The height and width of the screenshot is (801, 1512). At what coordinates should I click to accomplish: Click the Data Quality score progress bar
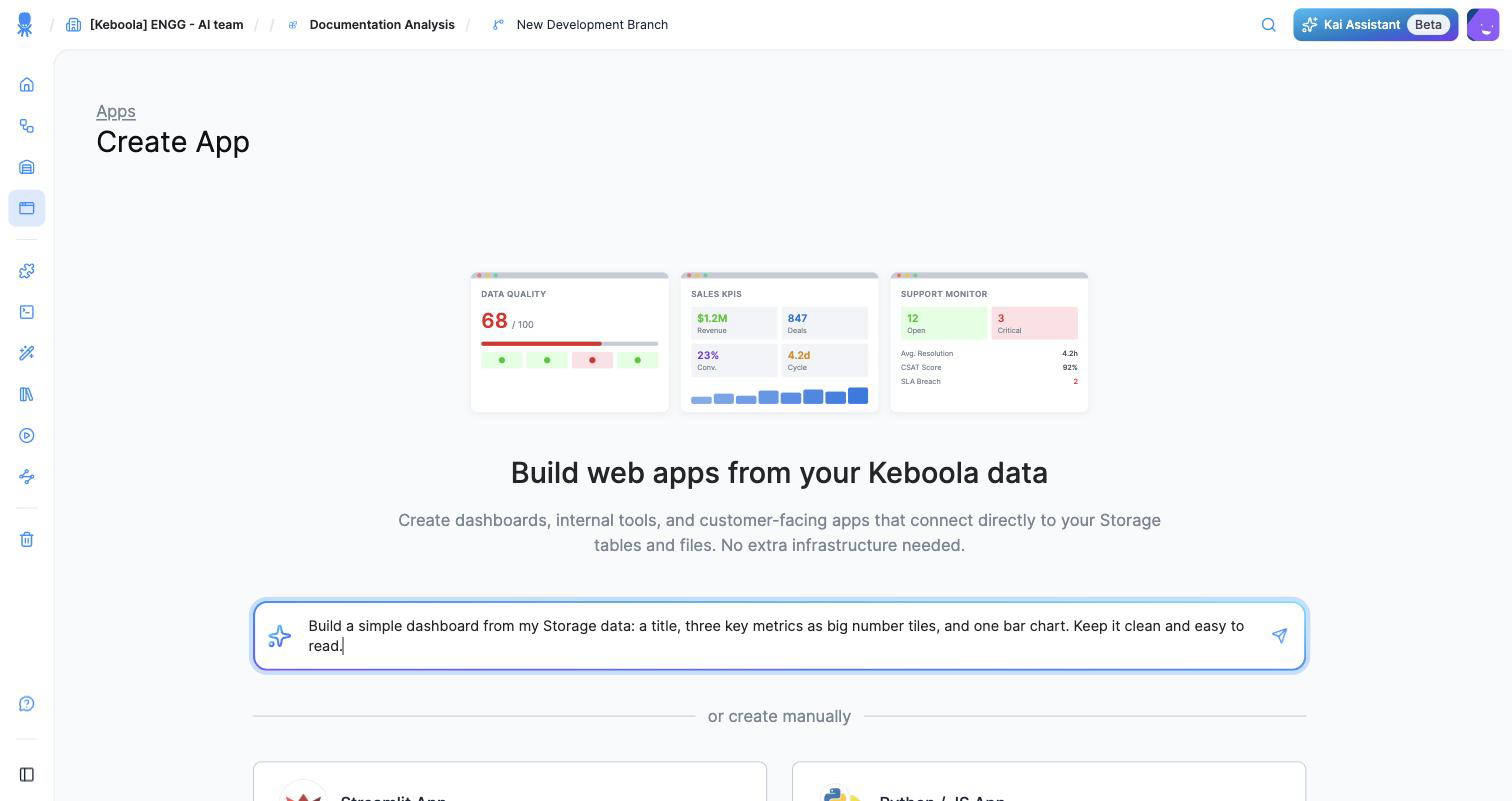(x=570, y=344)
